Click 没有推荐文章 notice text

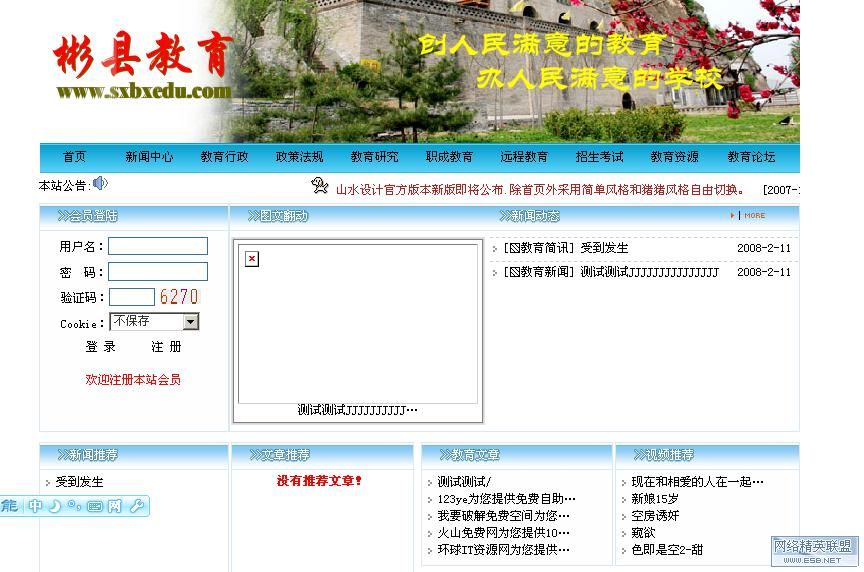click(x=319, y=481)
